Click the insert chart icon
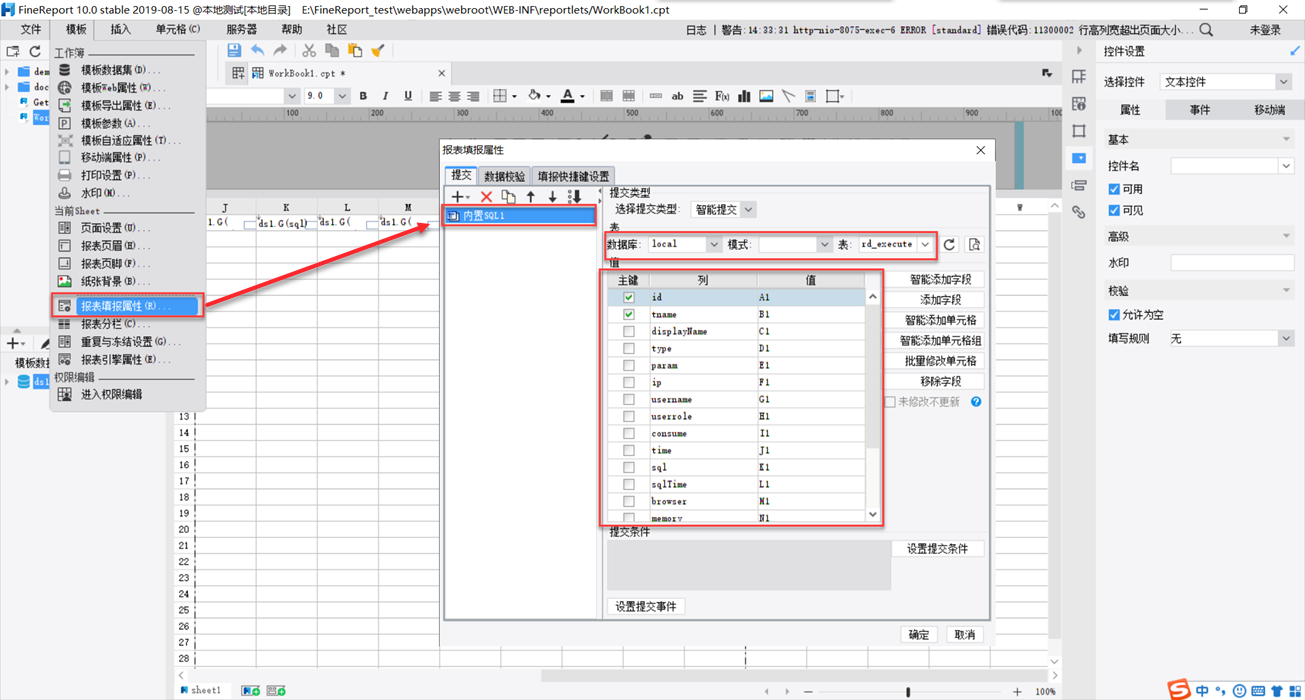 click(744, 96)
